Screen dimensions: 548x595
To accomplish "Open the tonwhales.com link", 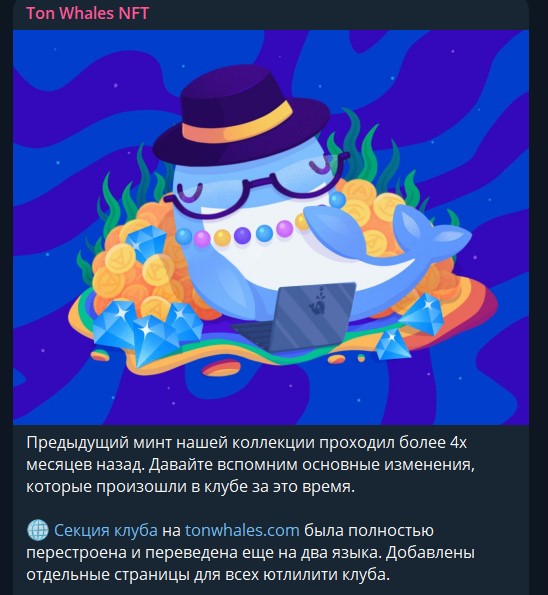I will 242,530.
